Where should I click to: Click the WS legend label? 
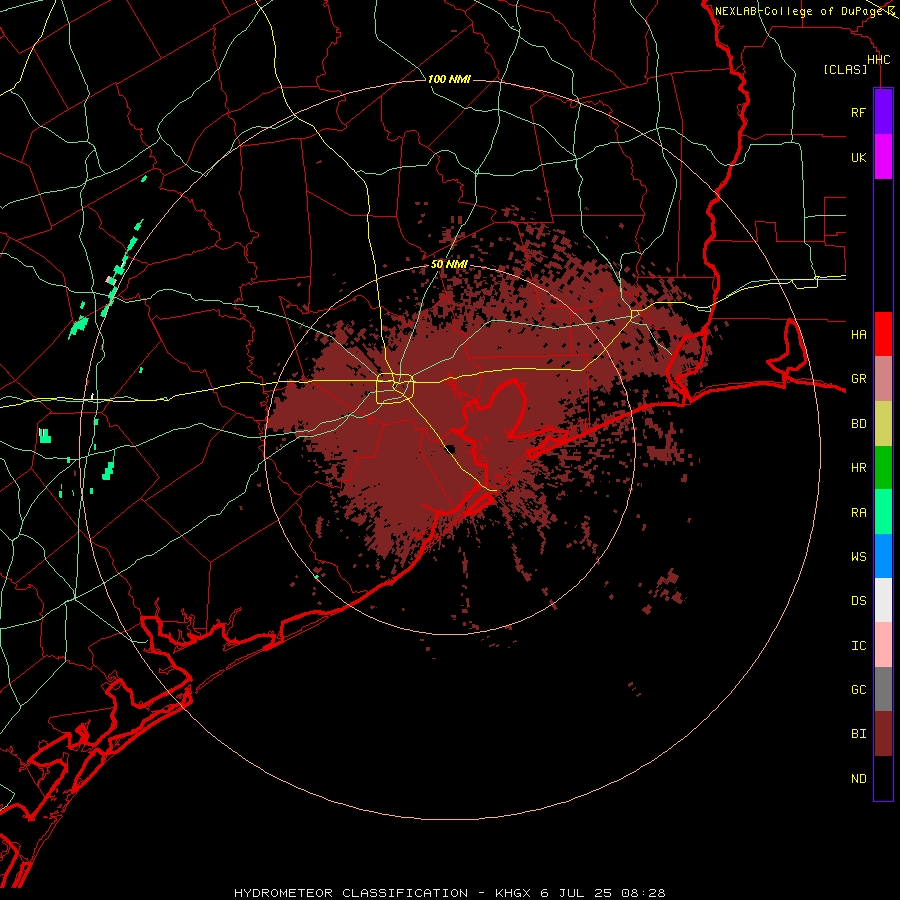click(858, 557)
